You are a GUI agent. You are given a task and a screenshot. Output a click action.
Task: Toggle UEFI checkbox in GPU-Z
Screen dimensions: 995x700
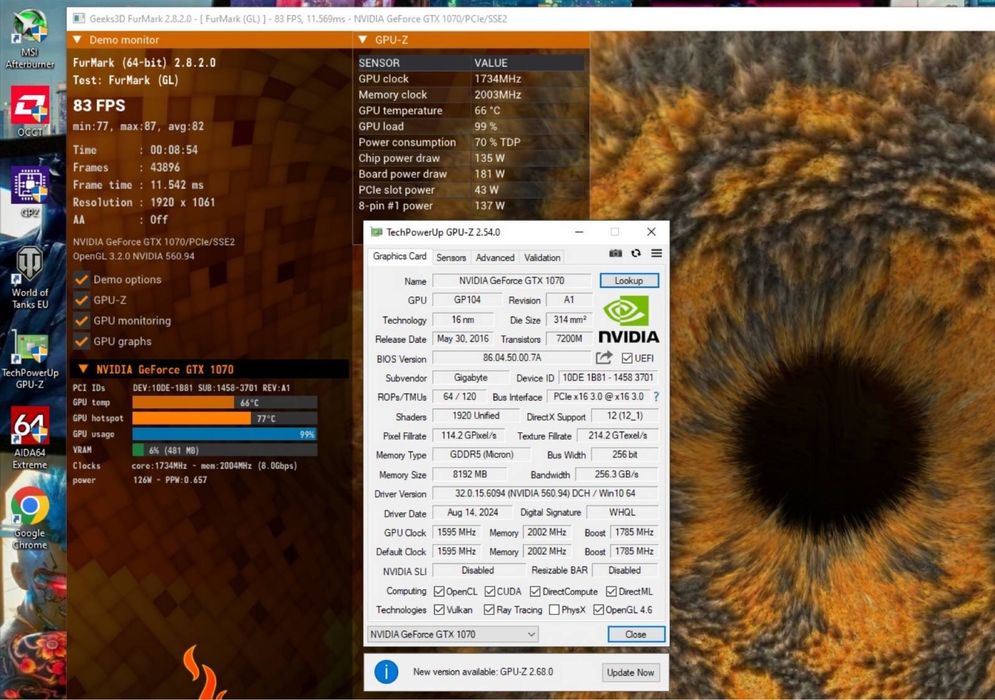point(627,358)
